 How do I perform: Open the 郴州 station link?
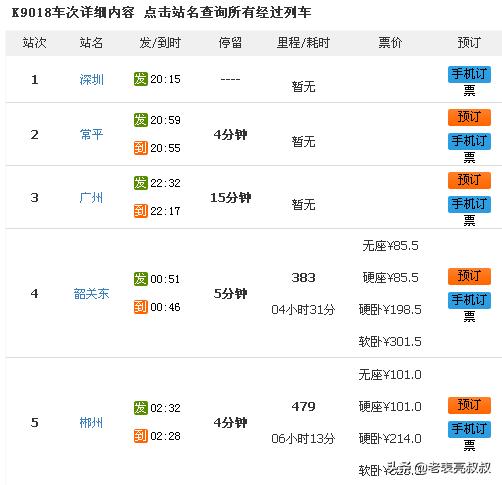click(x=91, y=423)
